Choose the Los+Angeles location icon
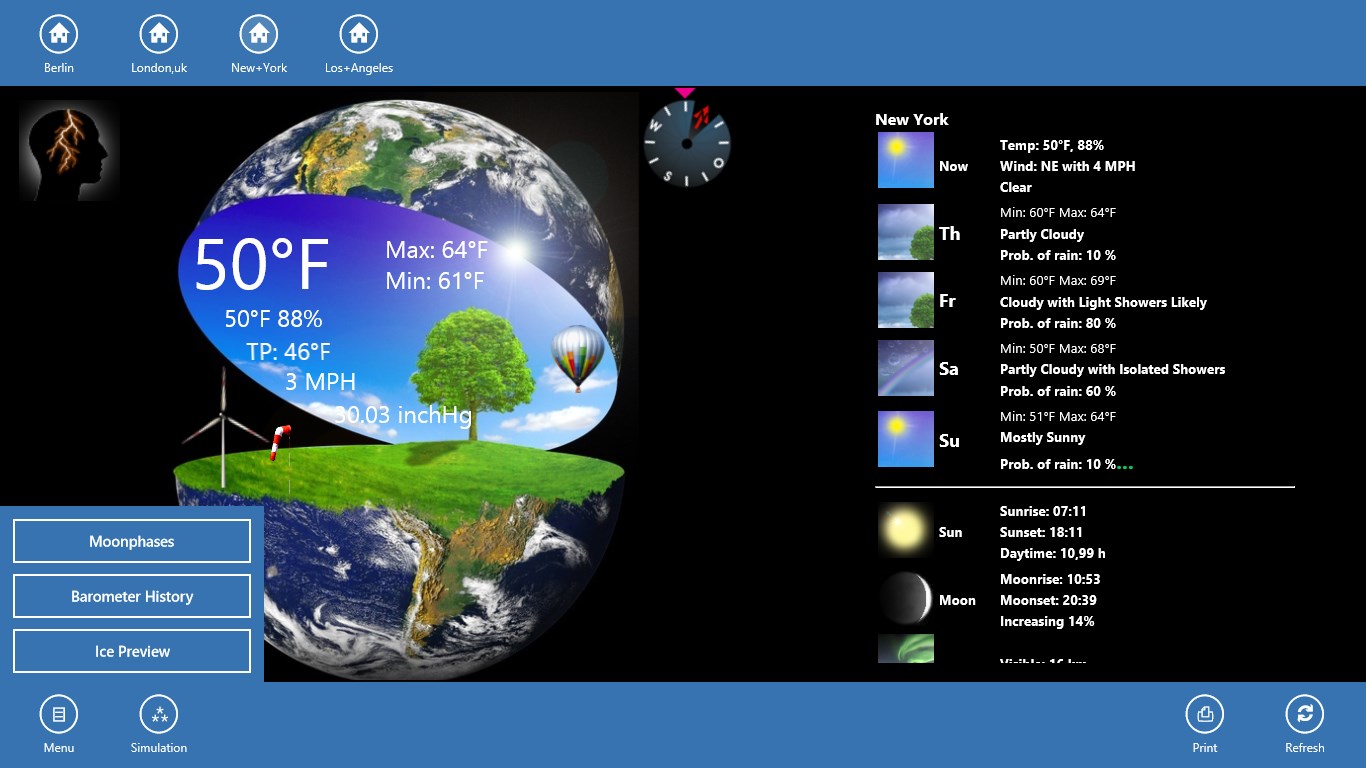1366x768 pixels. pos(359,35)
